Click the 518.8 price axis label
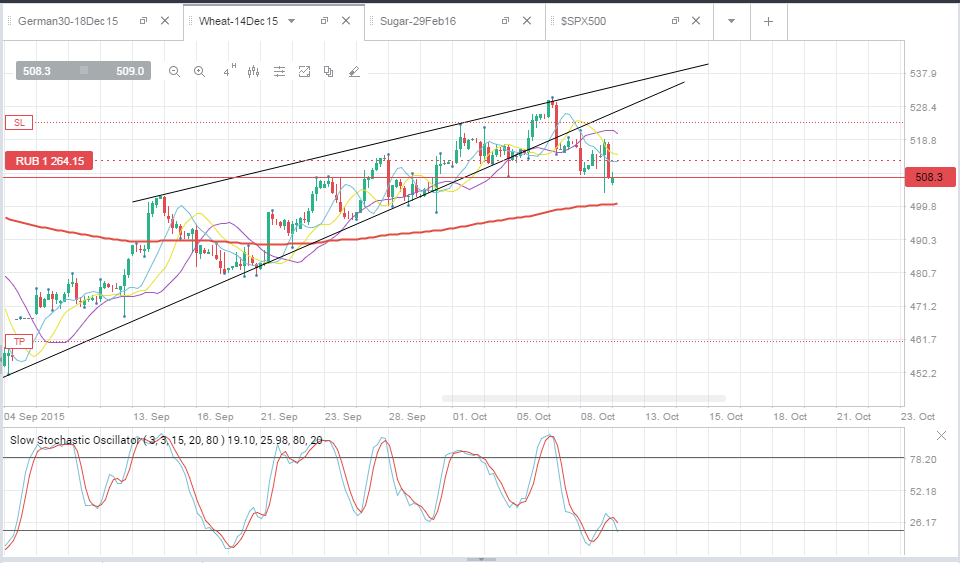 click(x=923, y=141)
